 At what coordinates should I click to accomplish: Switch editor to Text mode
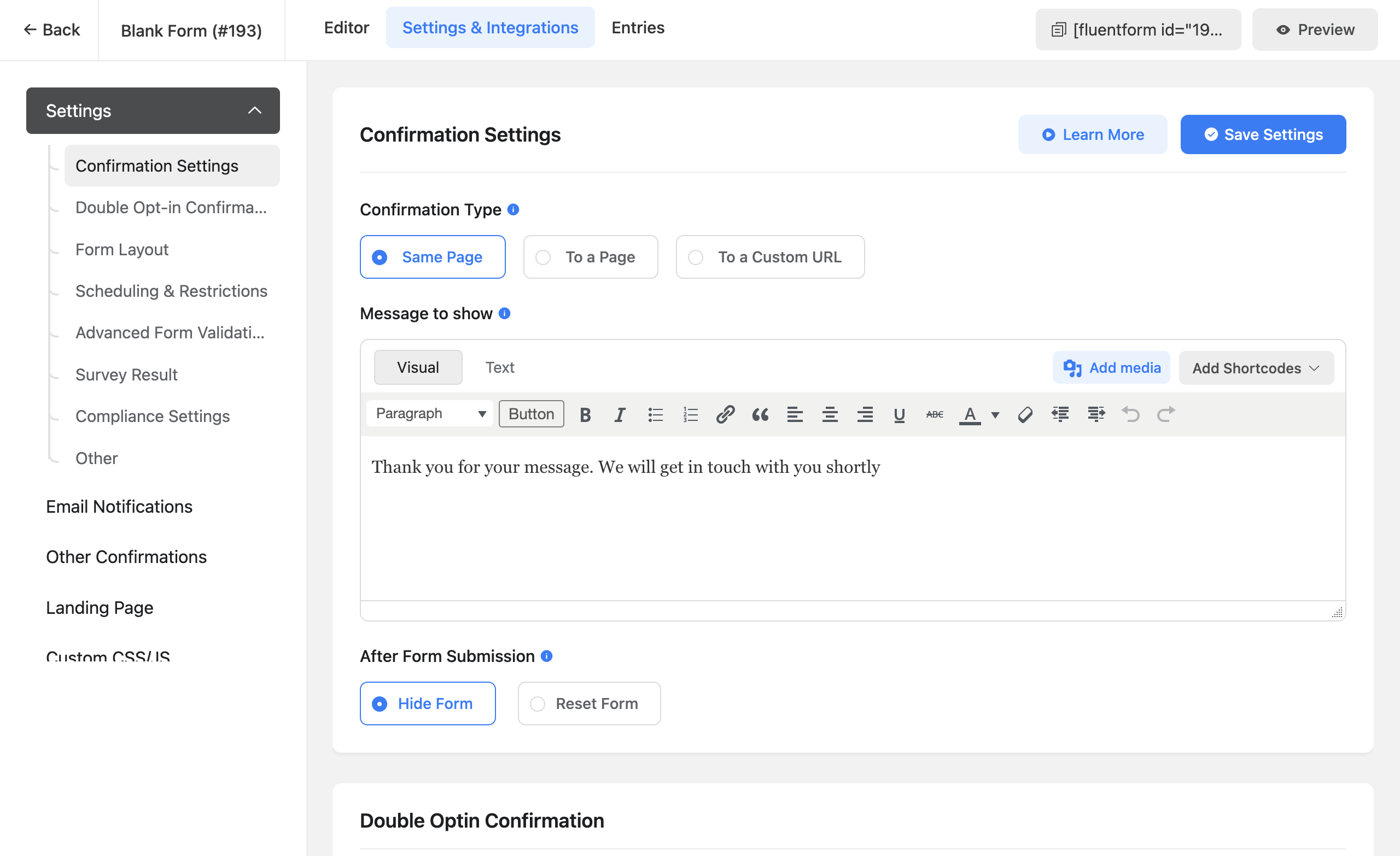click(x=499, y=367)
